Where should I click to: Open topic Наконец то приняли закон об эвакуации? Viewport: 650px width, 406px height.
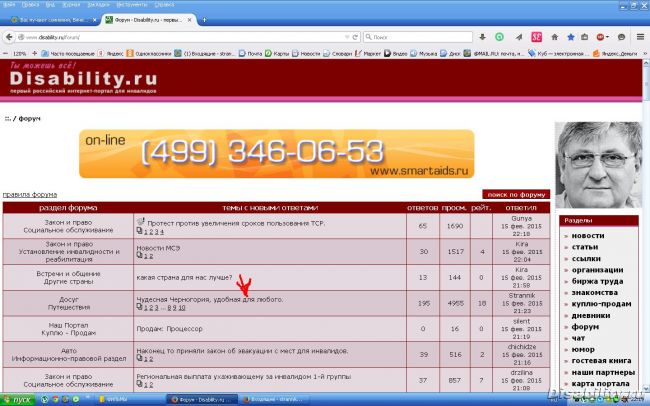243,351
